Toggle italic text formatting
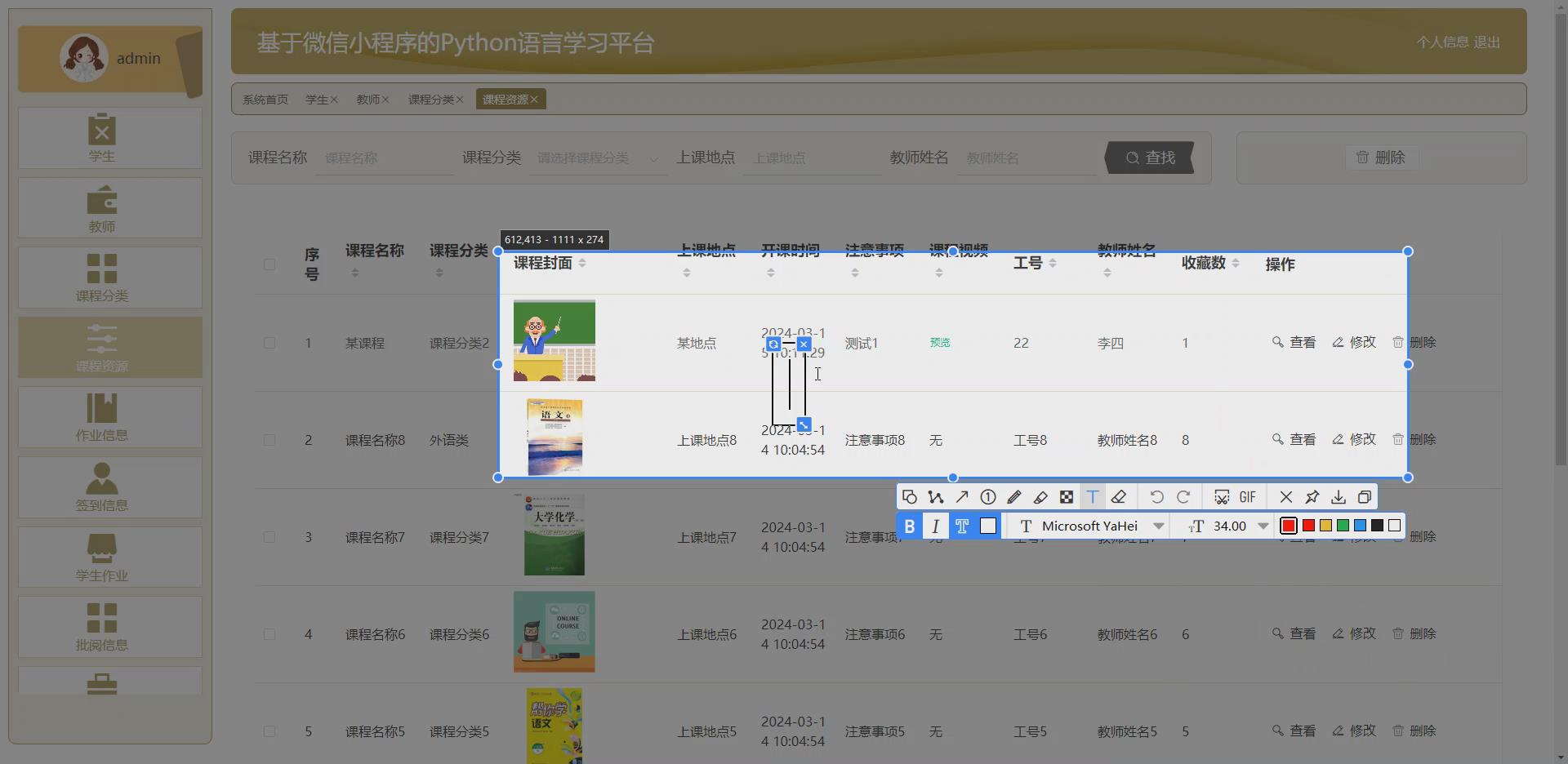Screen dimensions: 1568x764 coord(935,526)
